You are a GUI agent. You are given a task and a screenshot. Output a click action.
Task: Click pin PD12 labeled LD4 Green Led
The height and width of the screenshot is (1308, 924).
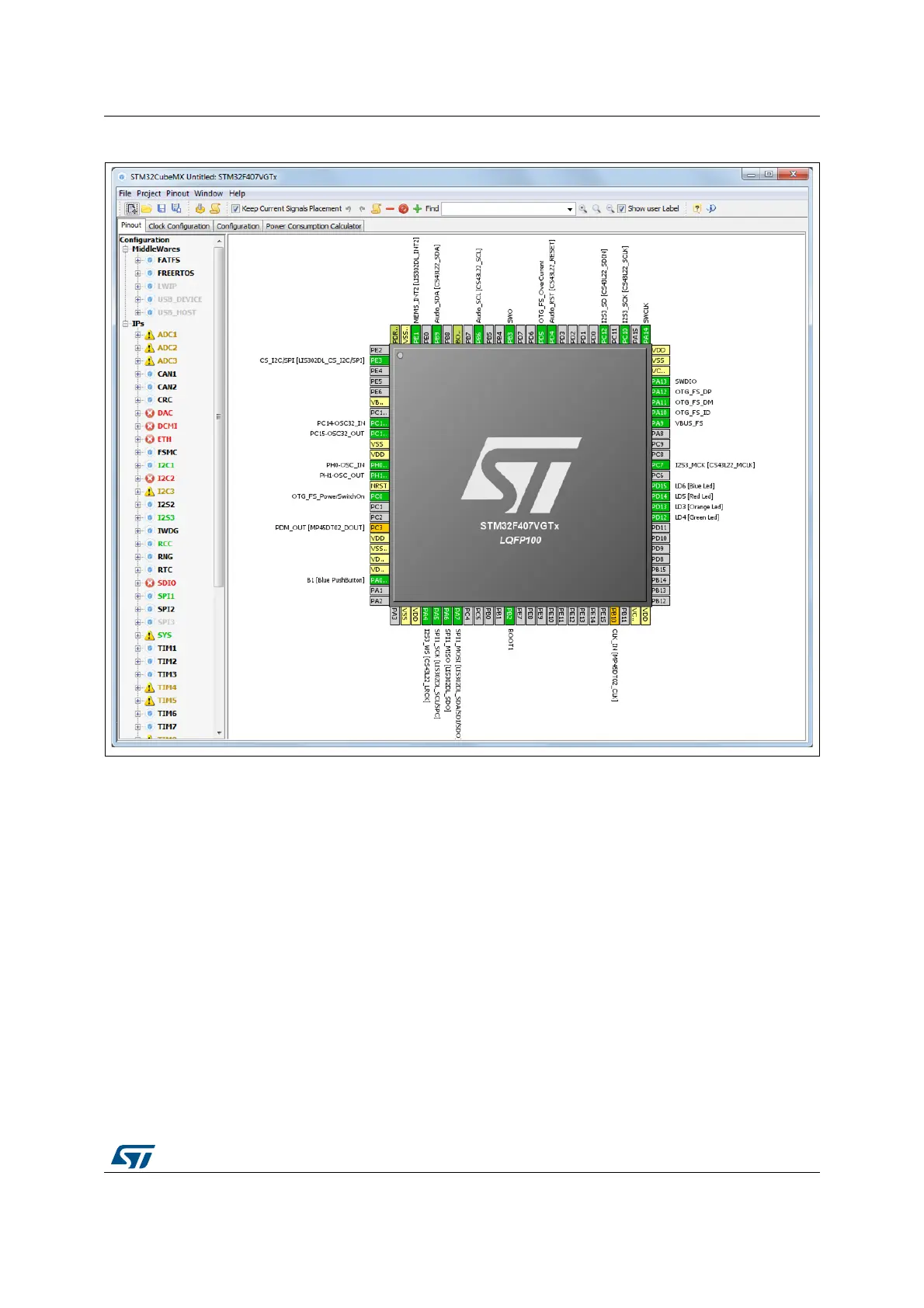pos(660,517)
